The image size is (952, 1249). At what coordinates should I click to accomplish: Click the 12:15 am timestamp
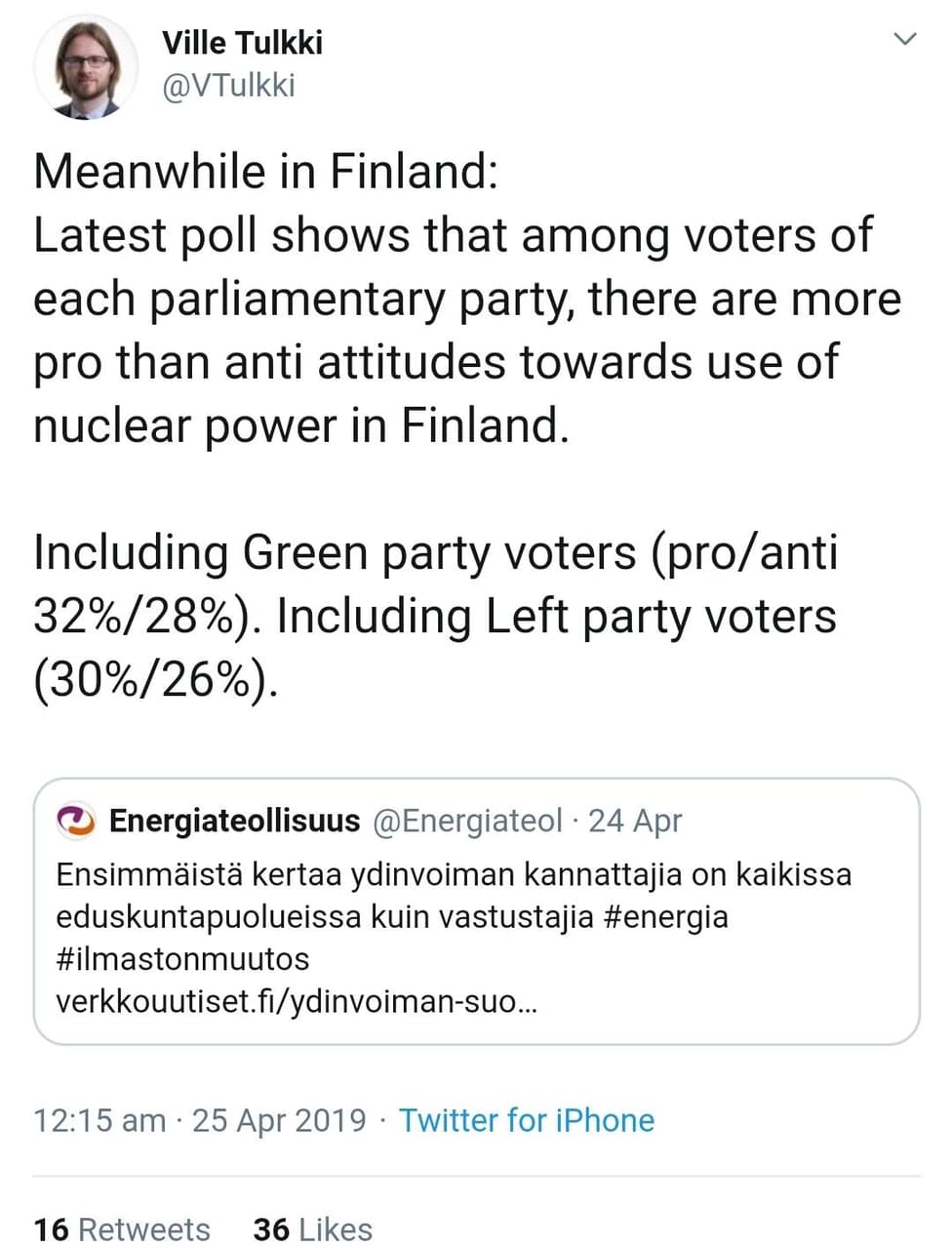(99, 1120)
